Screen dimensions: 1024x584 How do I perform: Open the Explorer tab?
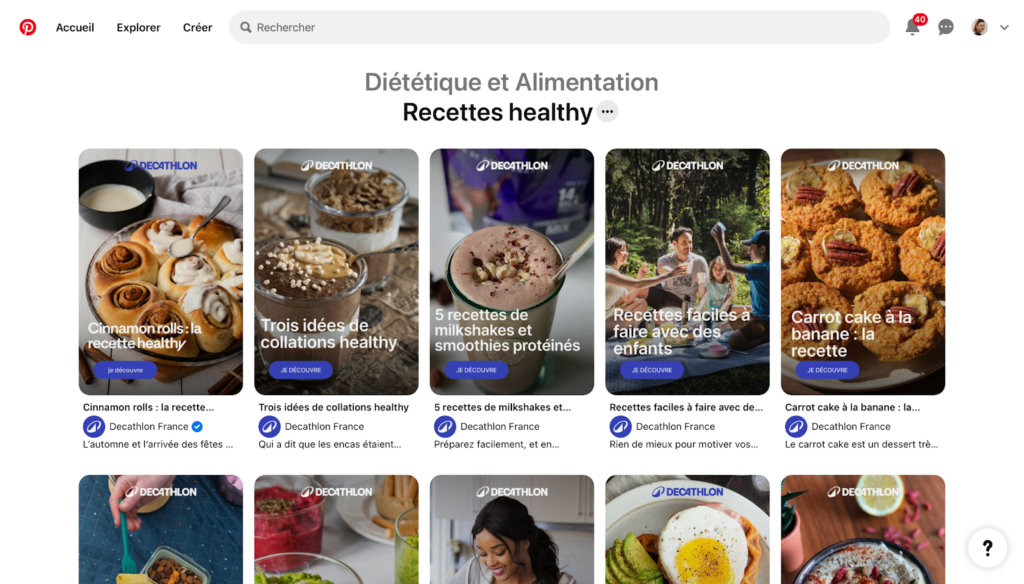coord(138,27)
